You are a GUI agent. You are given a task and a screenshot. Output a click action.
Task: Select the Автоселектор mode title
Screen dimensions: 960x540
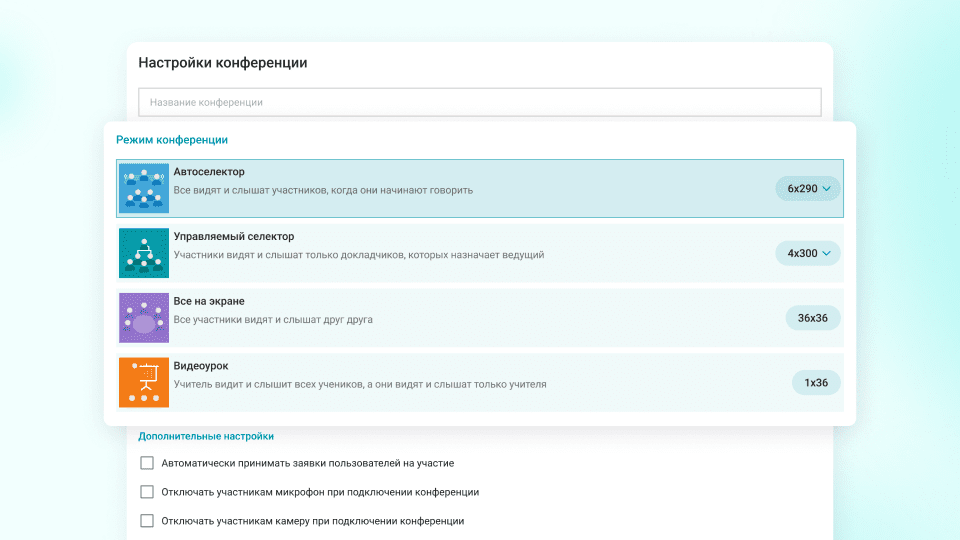point(209,172)
